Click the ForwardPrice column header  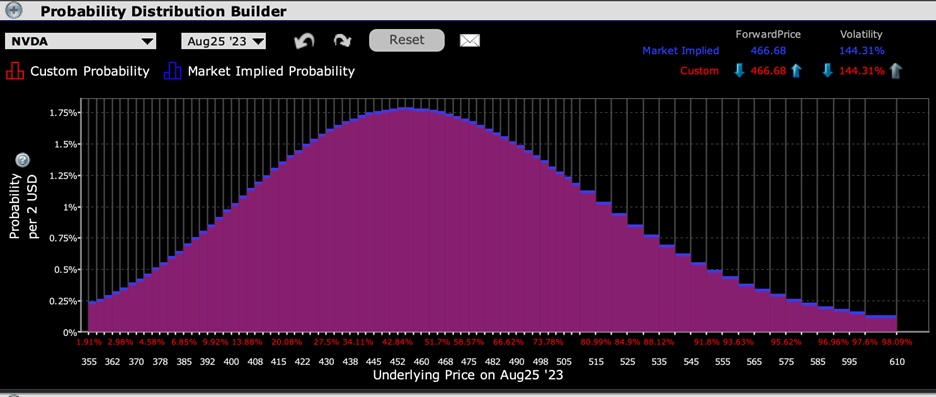(767, 35)
